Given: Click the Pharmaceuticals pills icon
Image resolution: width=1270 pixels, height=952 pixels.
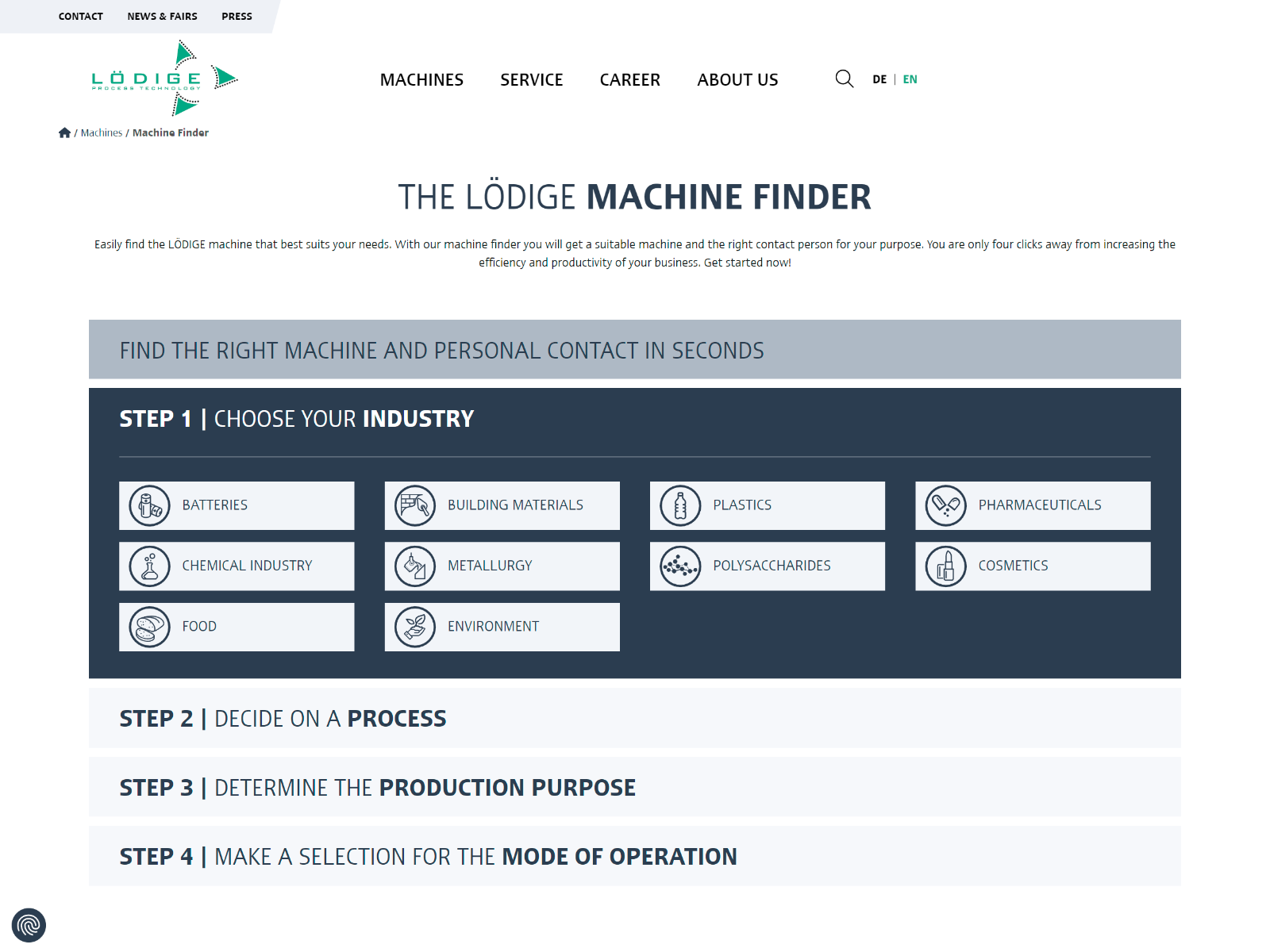Looking at the screenshot, I should click(x=945, y=505).
